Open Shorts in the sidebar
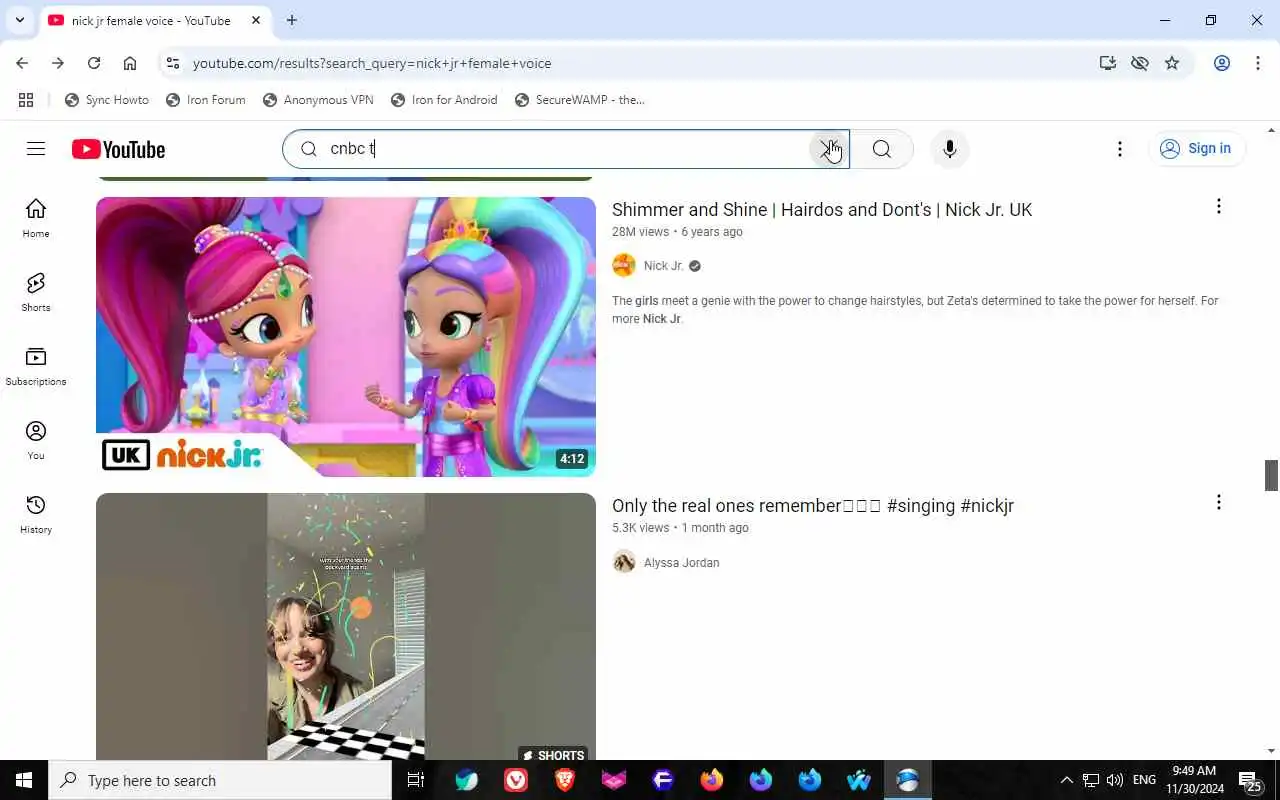Image resolution: width=1280 pixels, height=800 pixels. [36, 292]
